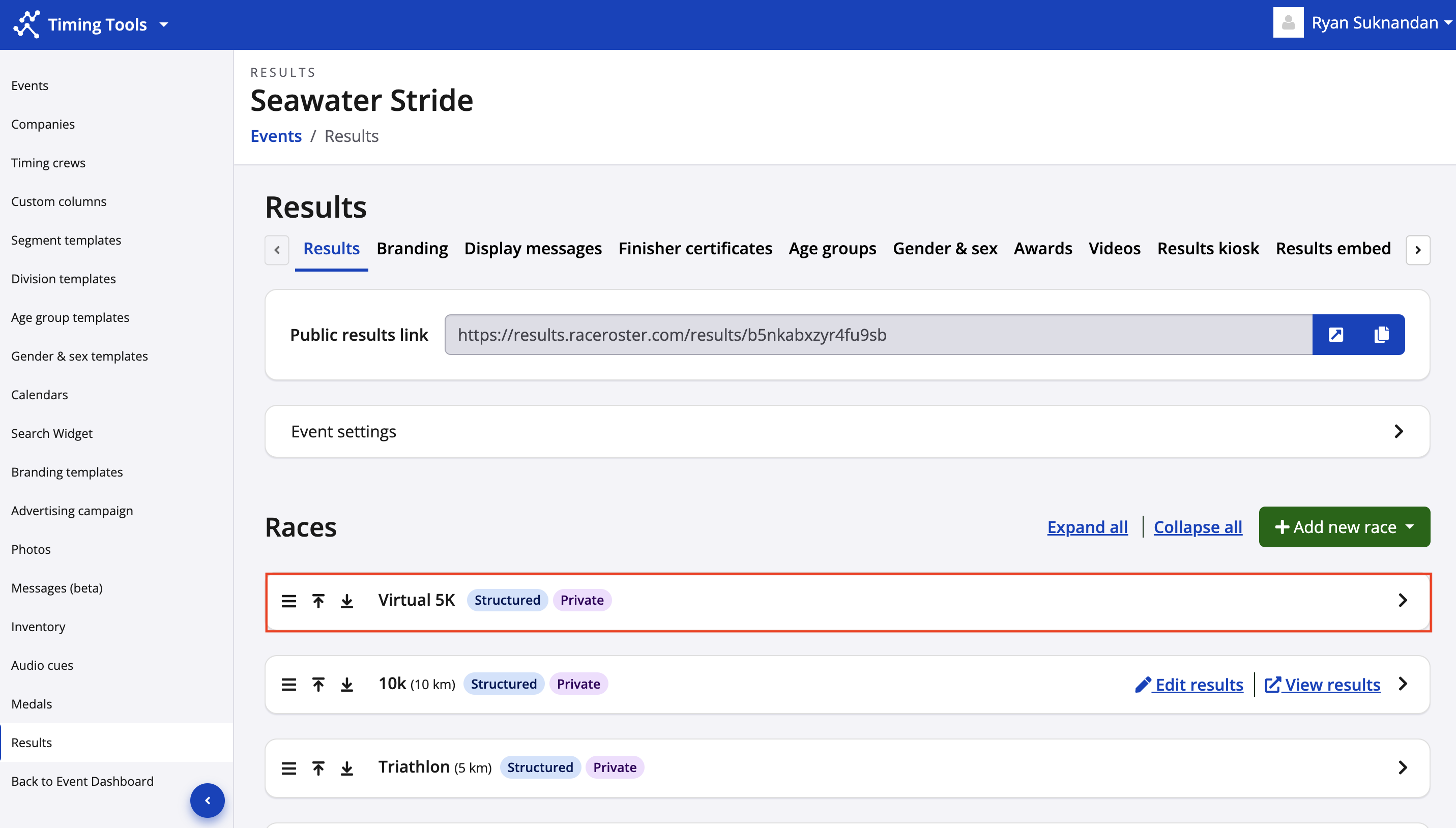Viewport: 1456px width, 828px height.
Task: Move the Virtual 5K race to bottom arrow
Action: tap(347, 601)
